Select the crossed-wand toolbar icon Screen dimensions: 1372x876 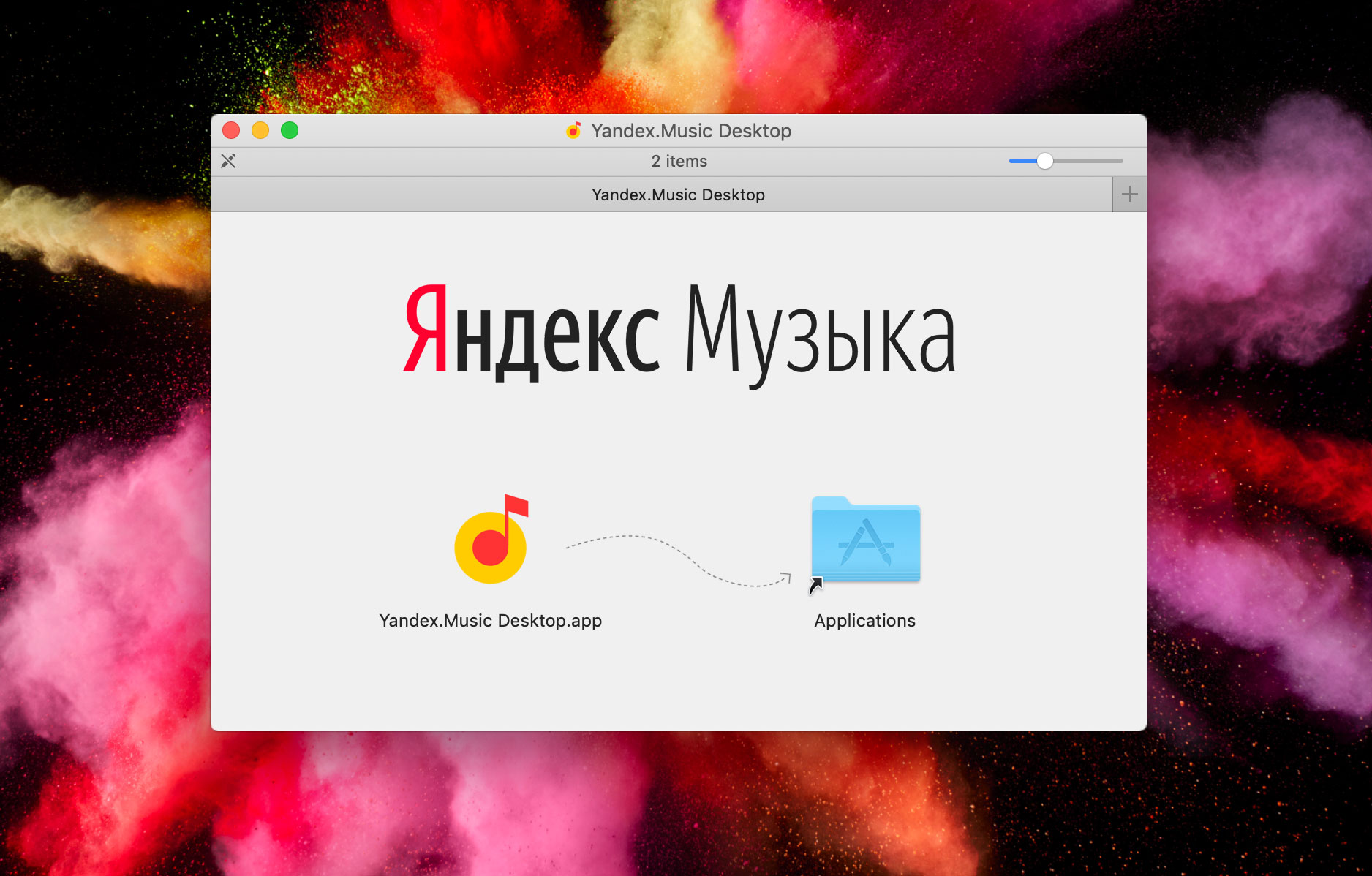(x=228, y=161)
